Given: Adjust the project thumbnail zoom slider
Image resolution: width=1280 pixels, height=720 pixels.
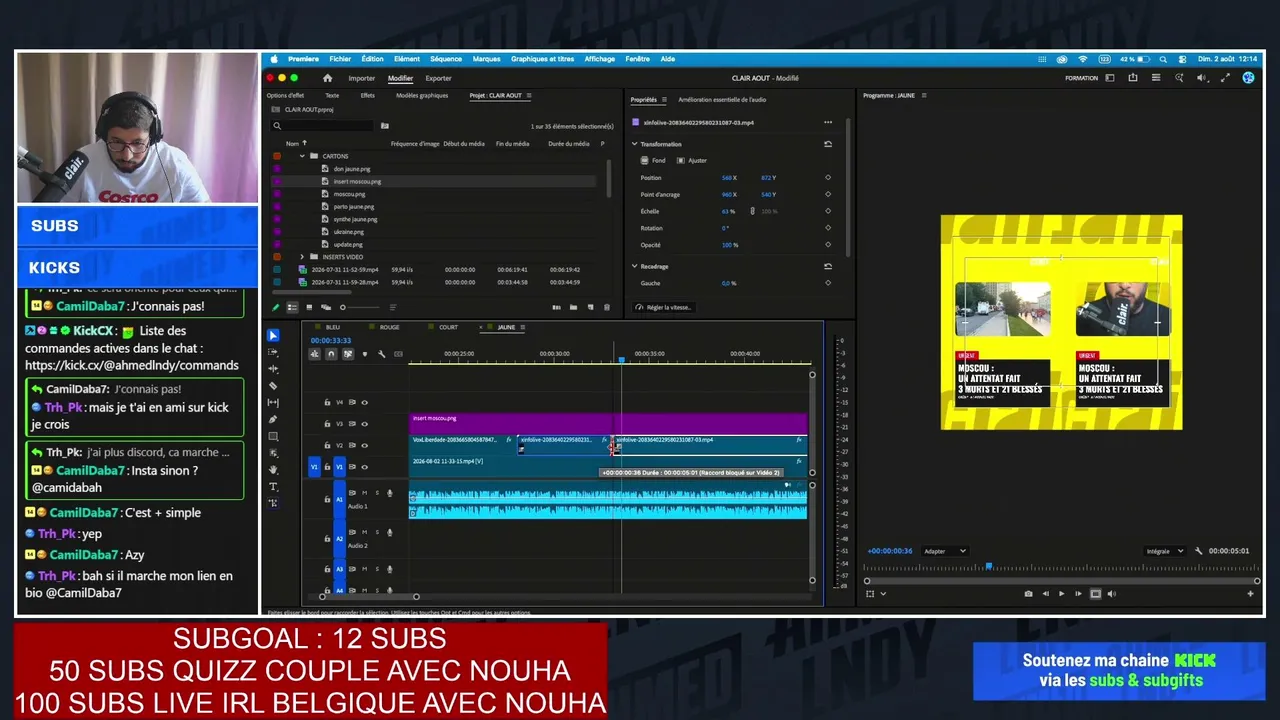Looking at the screenshot, I should point(360,307).
